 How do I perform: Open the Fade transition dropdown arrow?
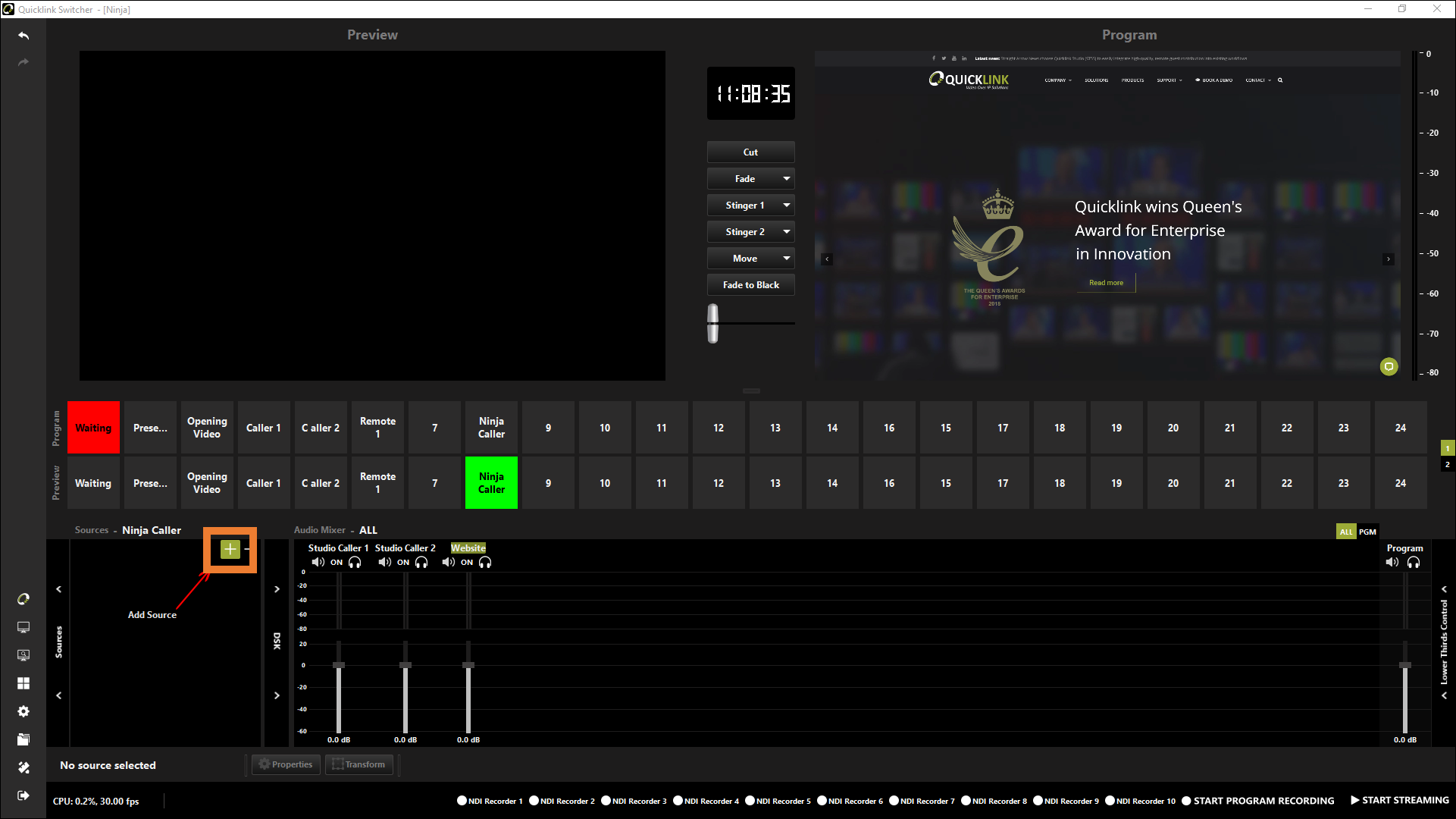(786, 179)
